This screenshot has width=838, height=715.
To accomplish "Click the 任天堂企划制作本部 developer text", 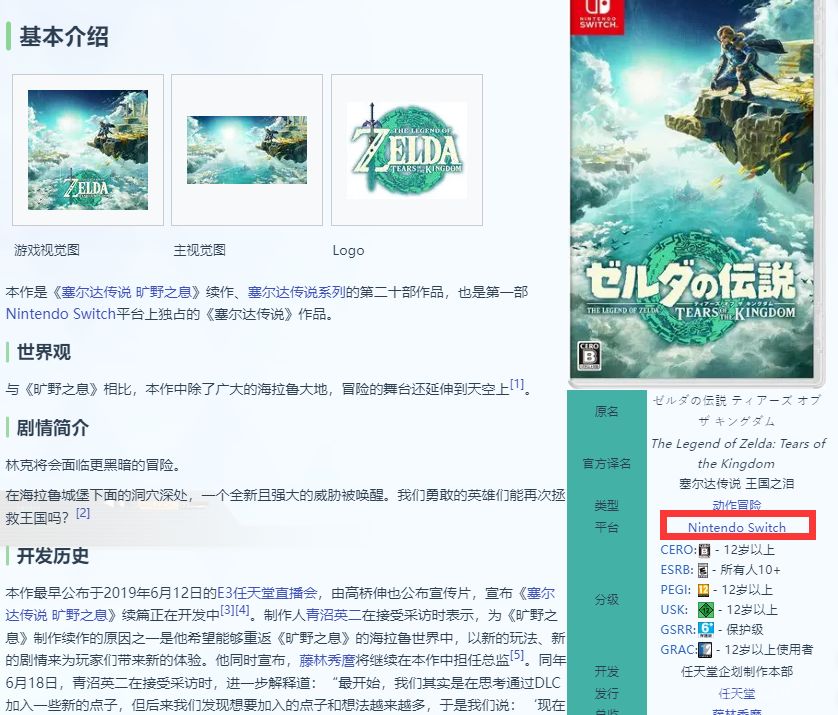I will [x=737, y=672].
